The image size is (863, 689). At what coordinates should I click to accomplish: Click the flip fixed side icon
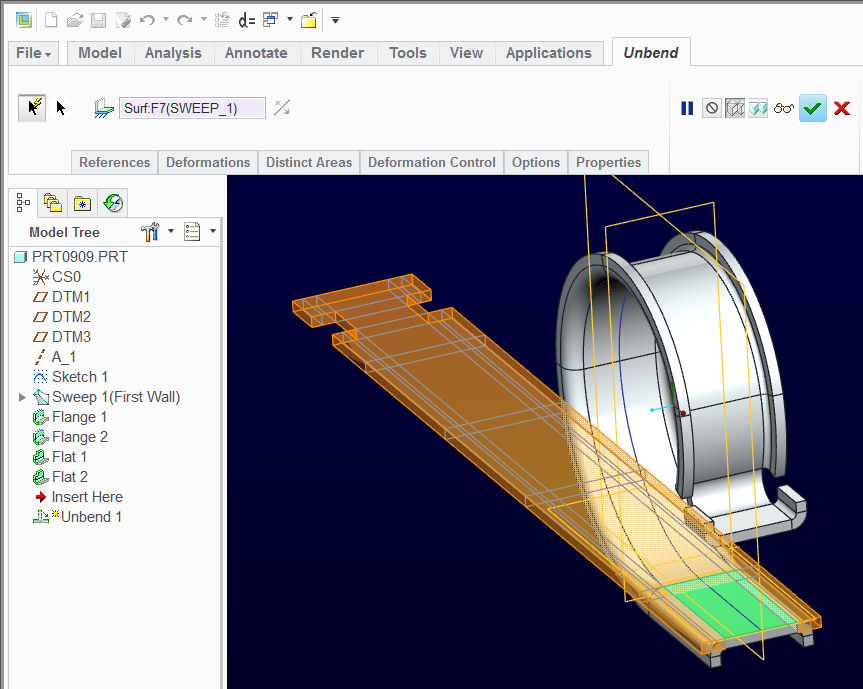(x=283, y=108)
